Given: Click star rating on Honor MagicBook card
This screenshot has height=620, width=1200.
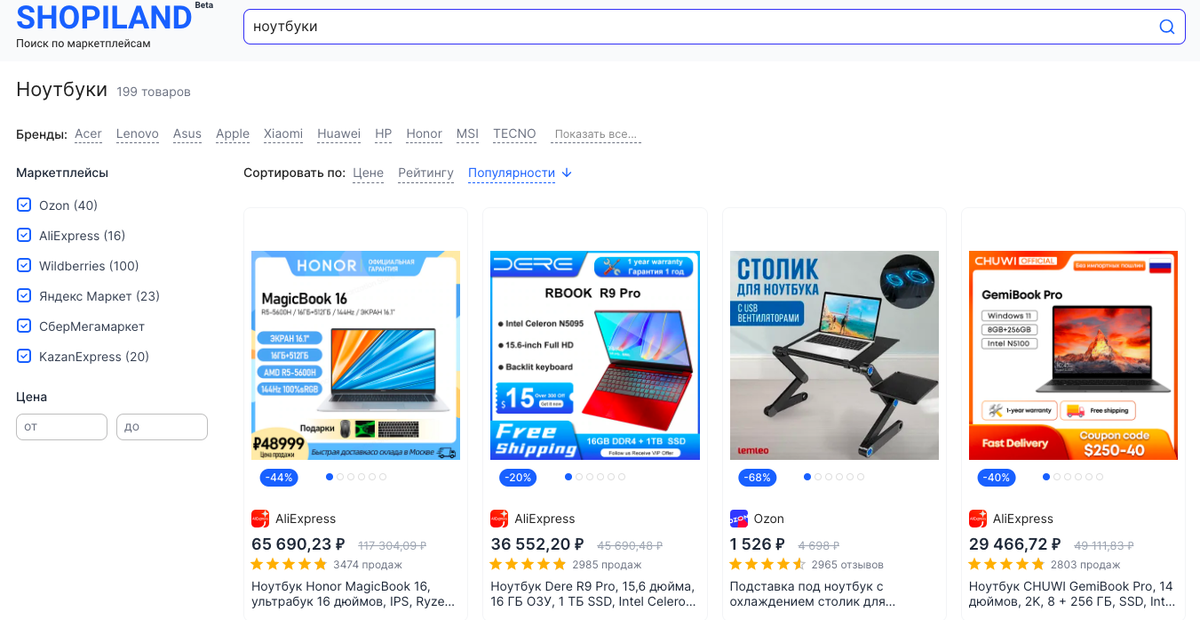Looking at the screenshot, I should (x=289, y=564).
